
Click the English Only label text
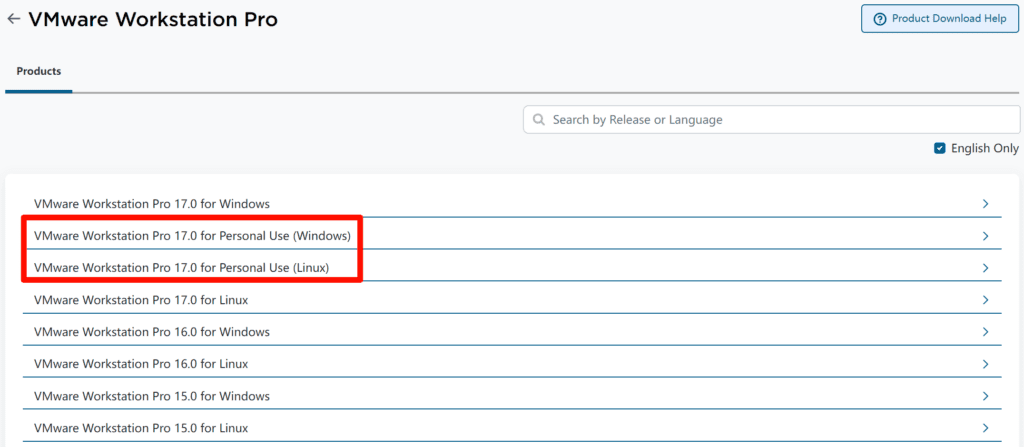coord(984,148)
